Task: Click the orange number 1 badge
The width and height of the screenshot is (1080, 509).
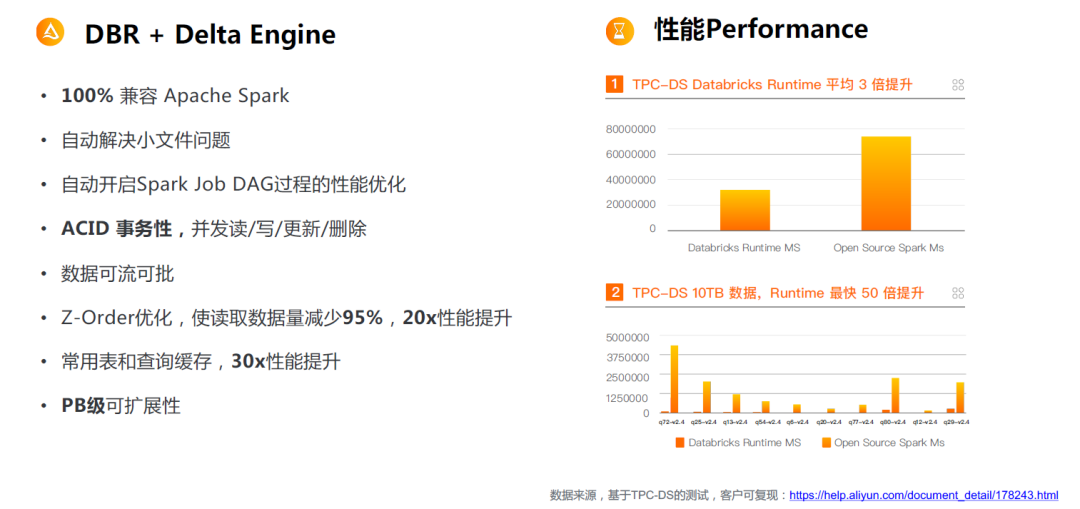Action: pos(614,85)
